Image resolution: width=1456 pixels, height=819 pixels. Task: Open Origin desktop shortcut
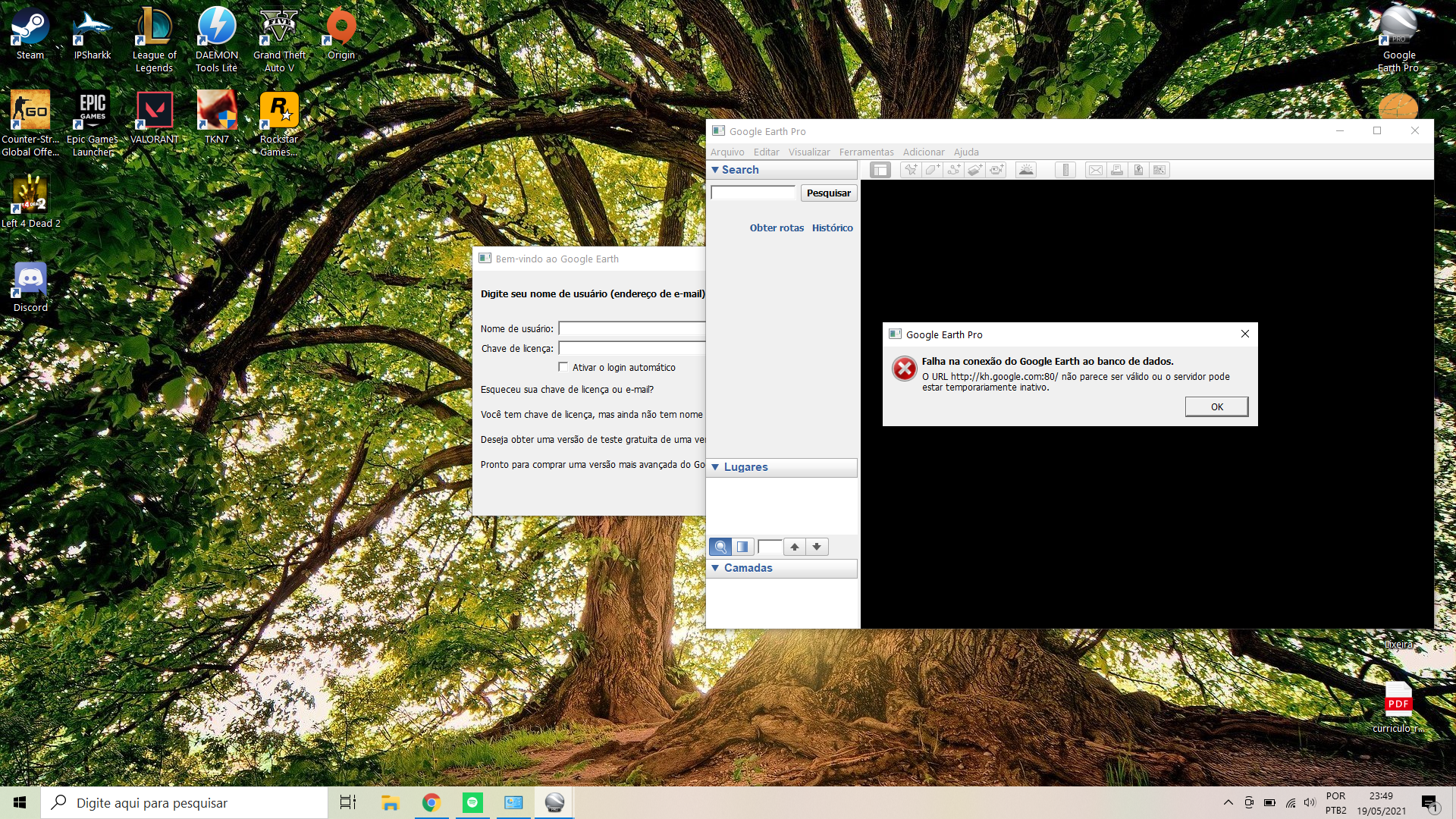(x=341, y=34)
